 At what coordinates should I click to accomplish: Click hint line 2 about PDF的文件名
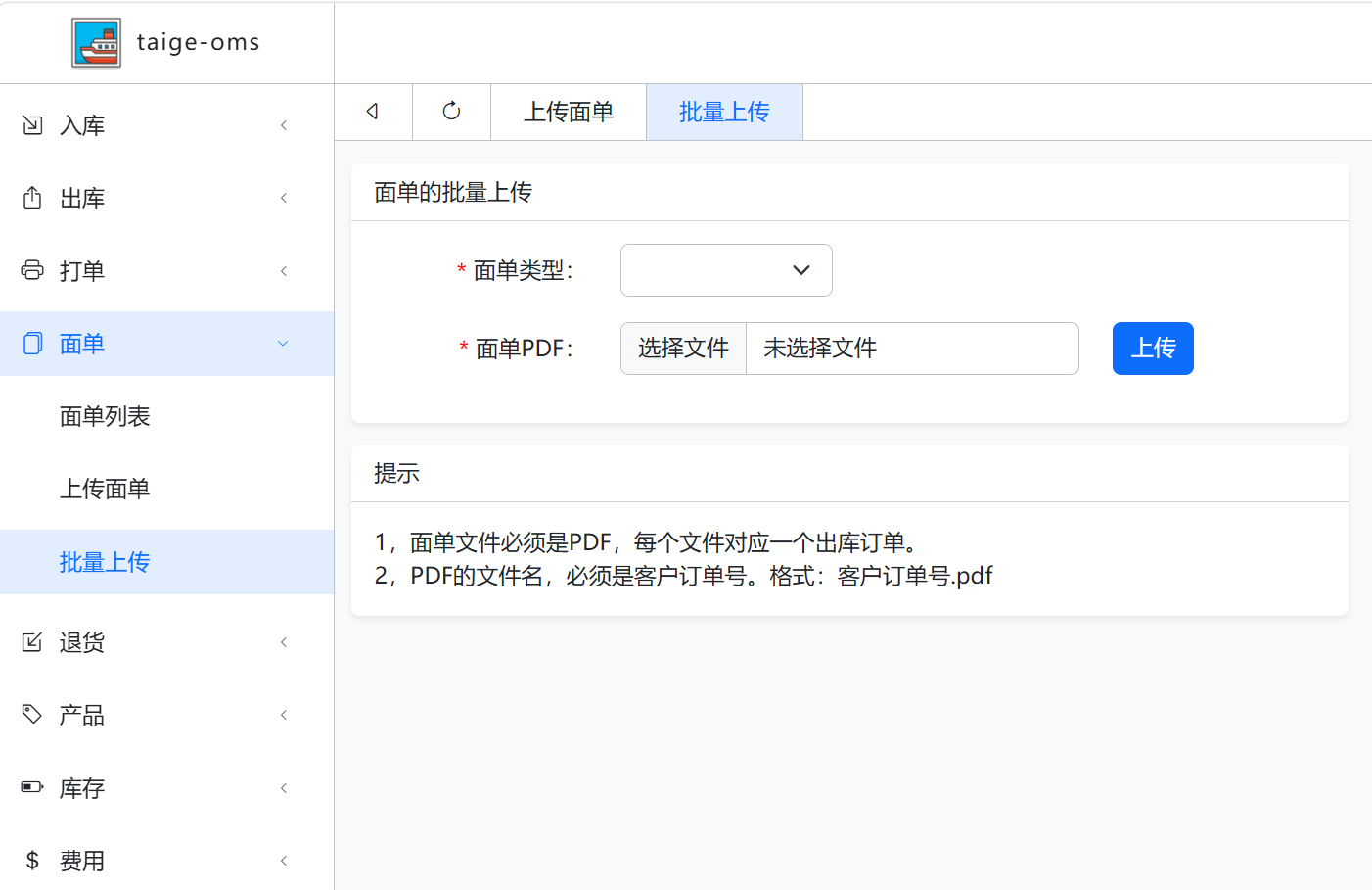tap(683, 576)
